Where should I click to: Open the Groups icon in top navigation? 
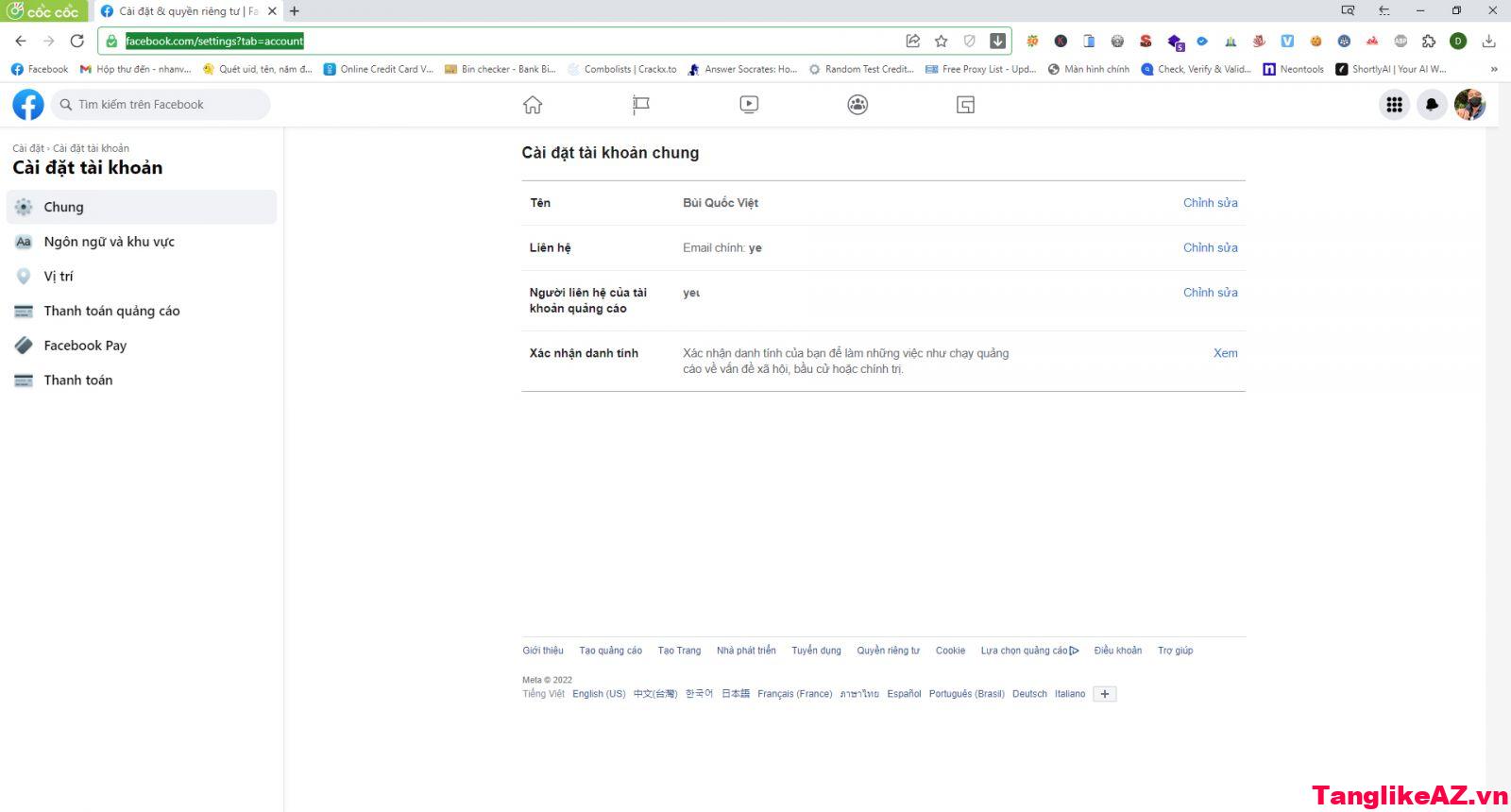pyautogui.click(x=857, y=105)
